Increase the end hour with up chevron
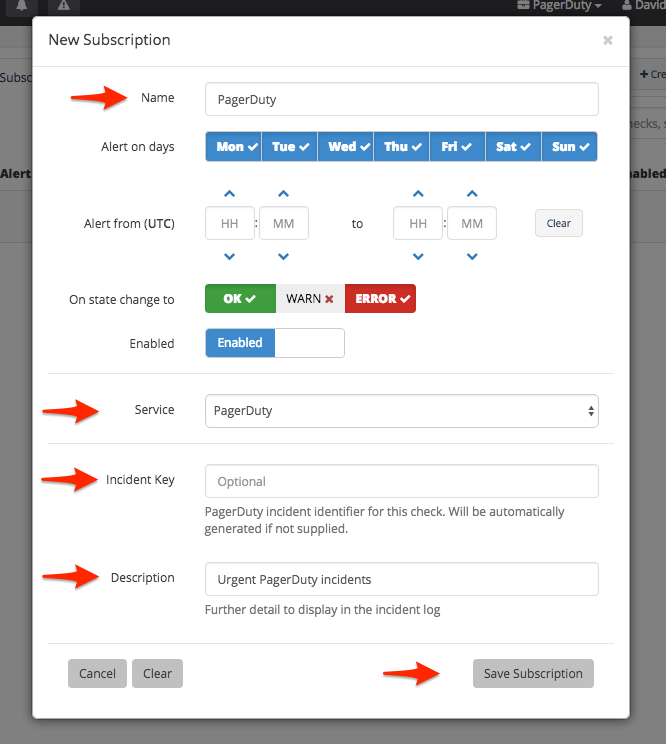 pos(418,194)
